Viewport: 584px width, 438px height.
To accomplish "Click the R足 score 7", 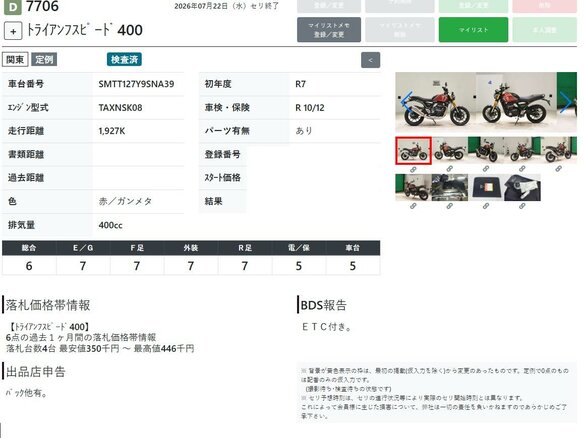I will pyautogui.click(x=245, y=266).
